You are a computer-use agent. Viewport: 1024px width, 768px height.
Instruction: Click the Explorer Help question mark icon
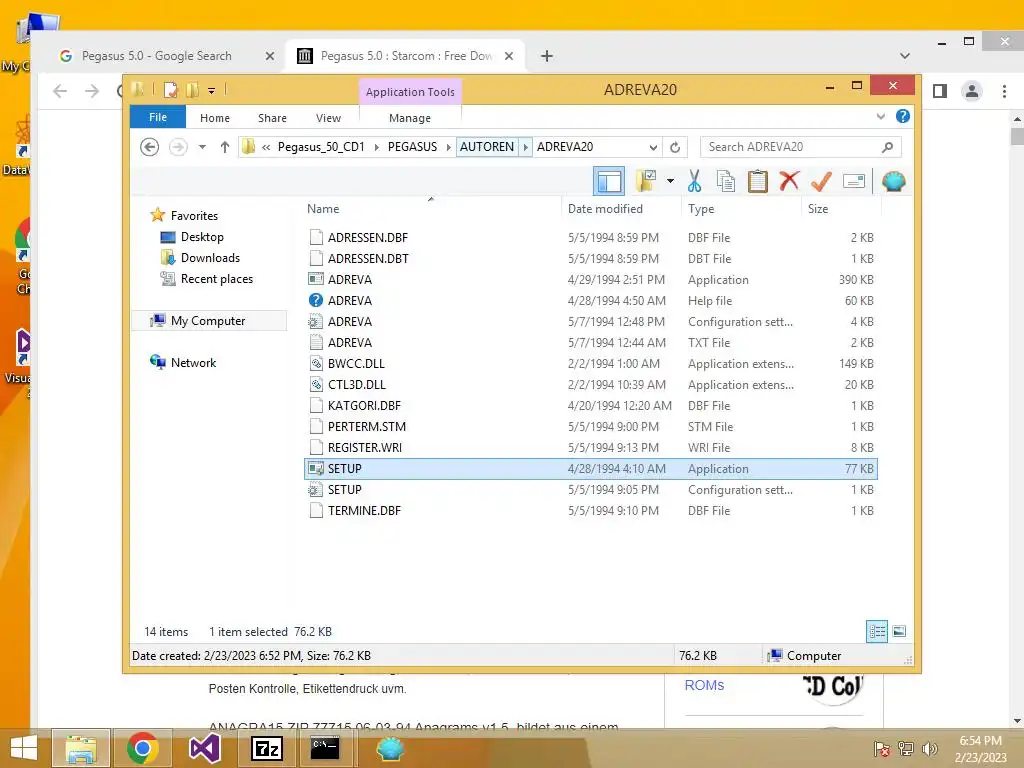[903, 116]
